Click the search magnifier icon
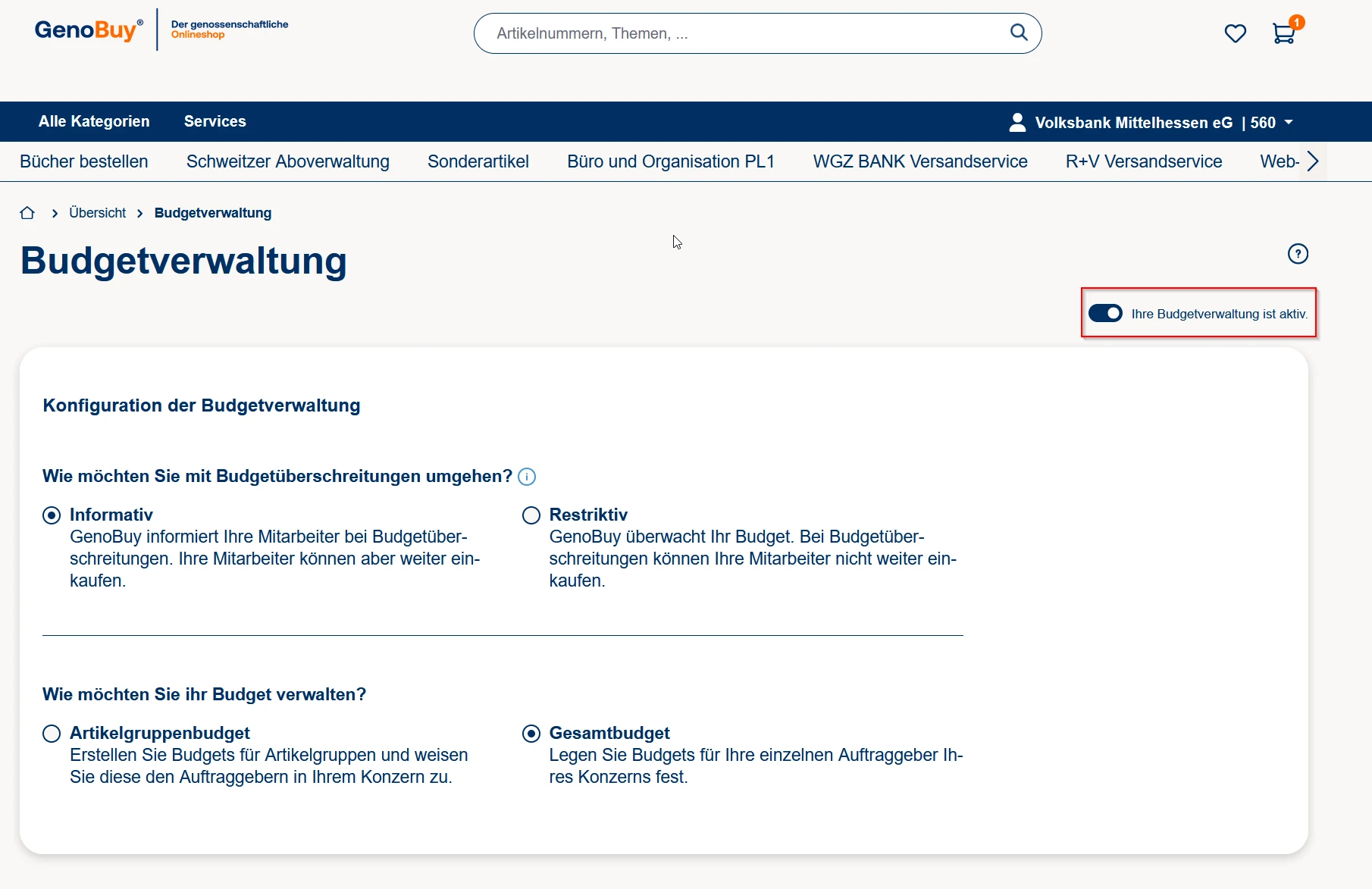The width and height of the screenshot is (1372, 889). tap(1019, 33)
